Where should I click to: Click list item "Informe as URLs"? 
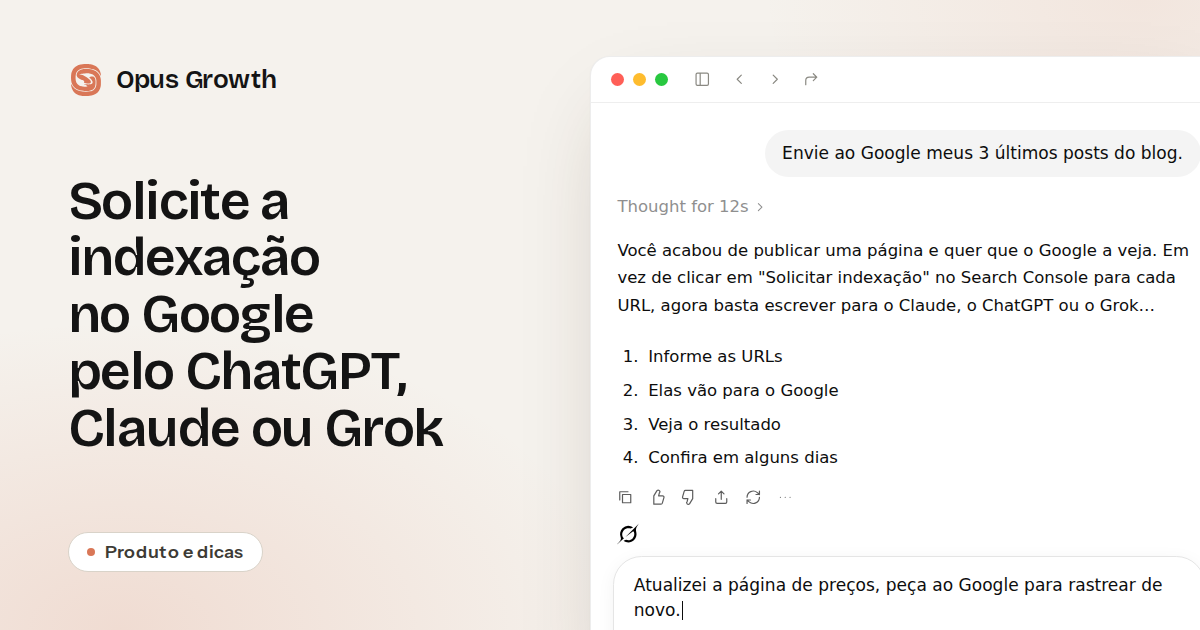pyautogui.click(x=715, y=356)
